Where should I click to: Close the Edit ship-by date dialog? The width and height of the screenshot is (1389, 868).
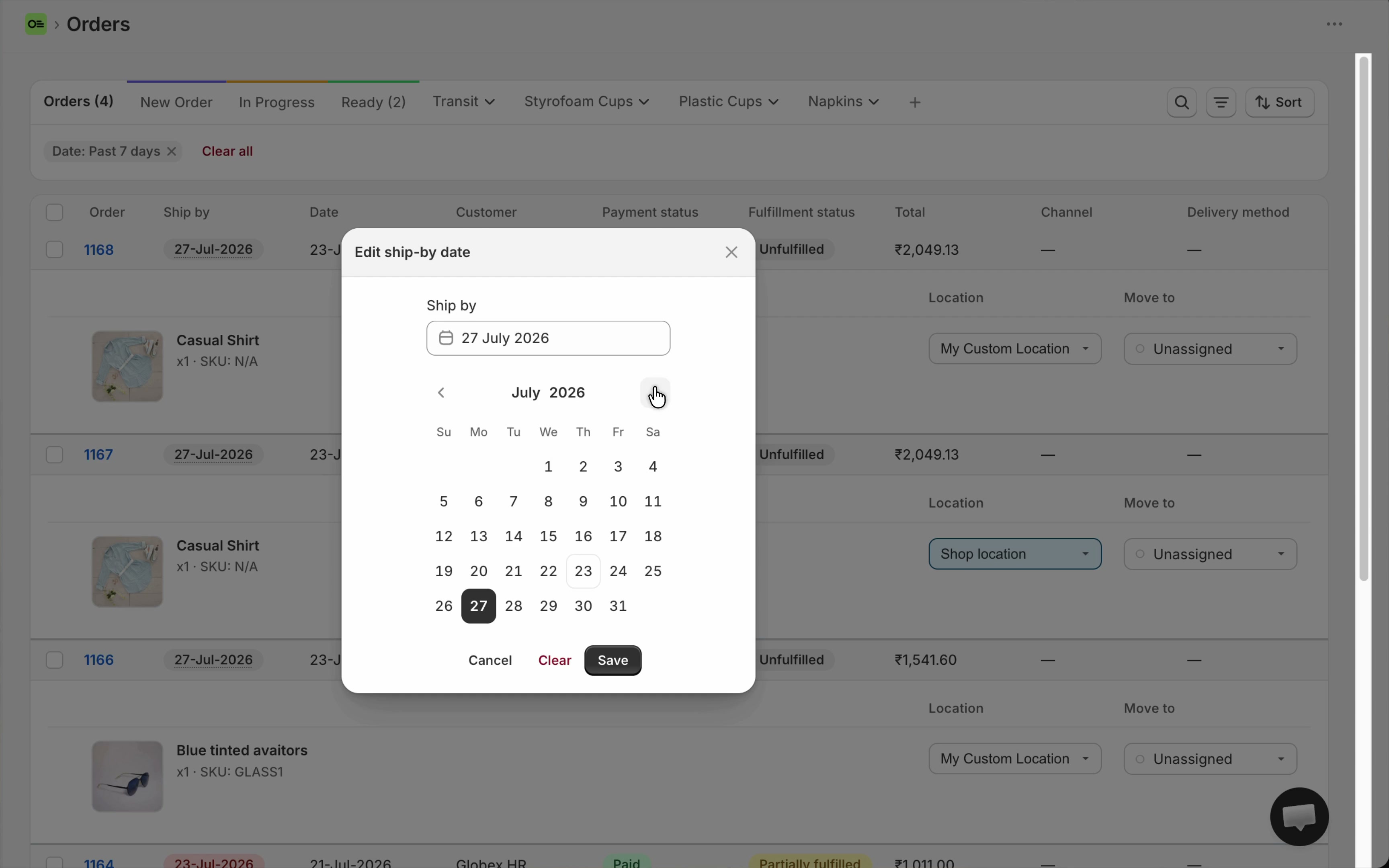coord(731,253)
